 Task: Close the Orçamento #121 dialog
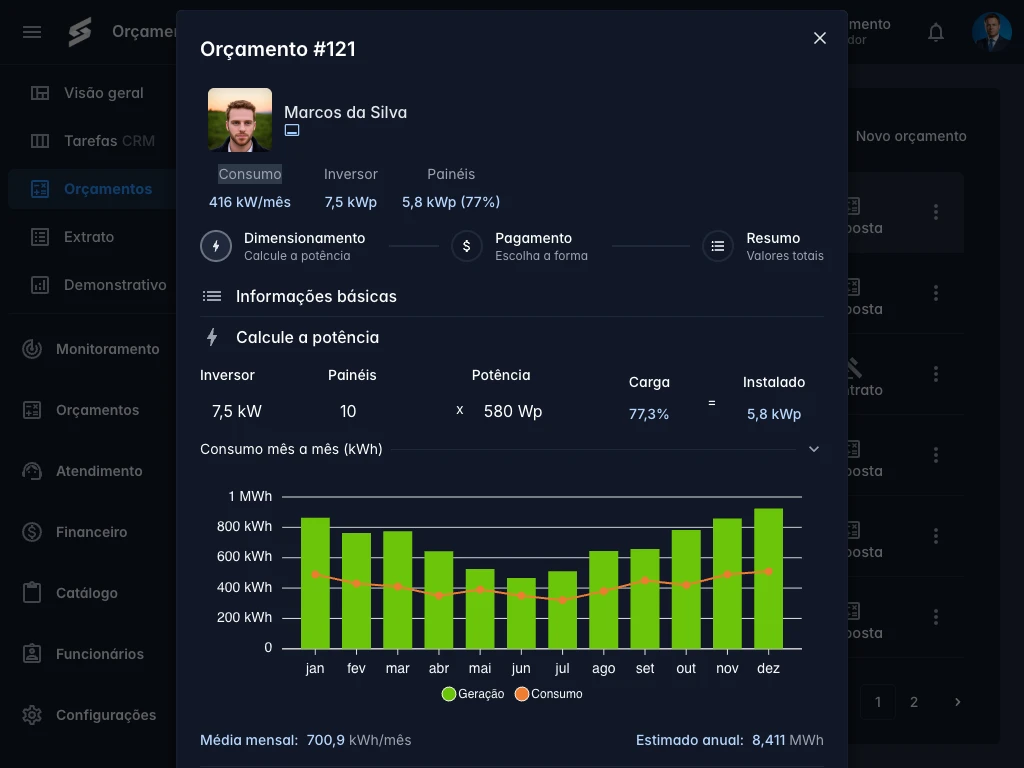coord(820,38)
